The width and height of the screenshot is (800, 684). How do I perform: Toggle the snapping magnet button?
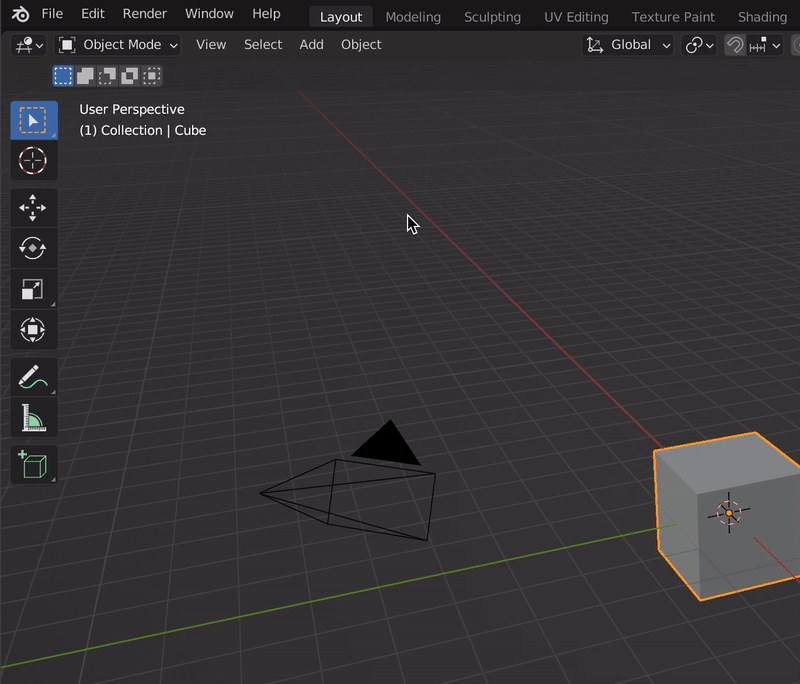pos(735,45)
